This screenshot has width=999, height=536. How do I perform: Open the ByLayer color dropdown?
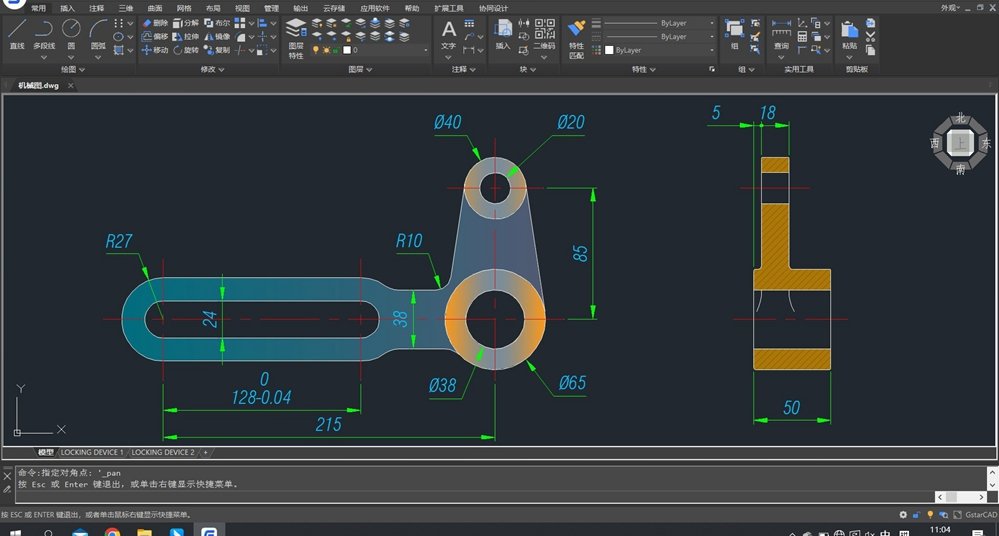point(660,50)
